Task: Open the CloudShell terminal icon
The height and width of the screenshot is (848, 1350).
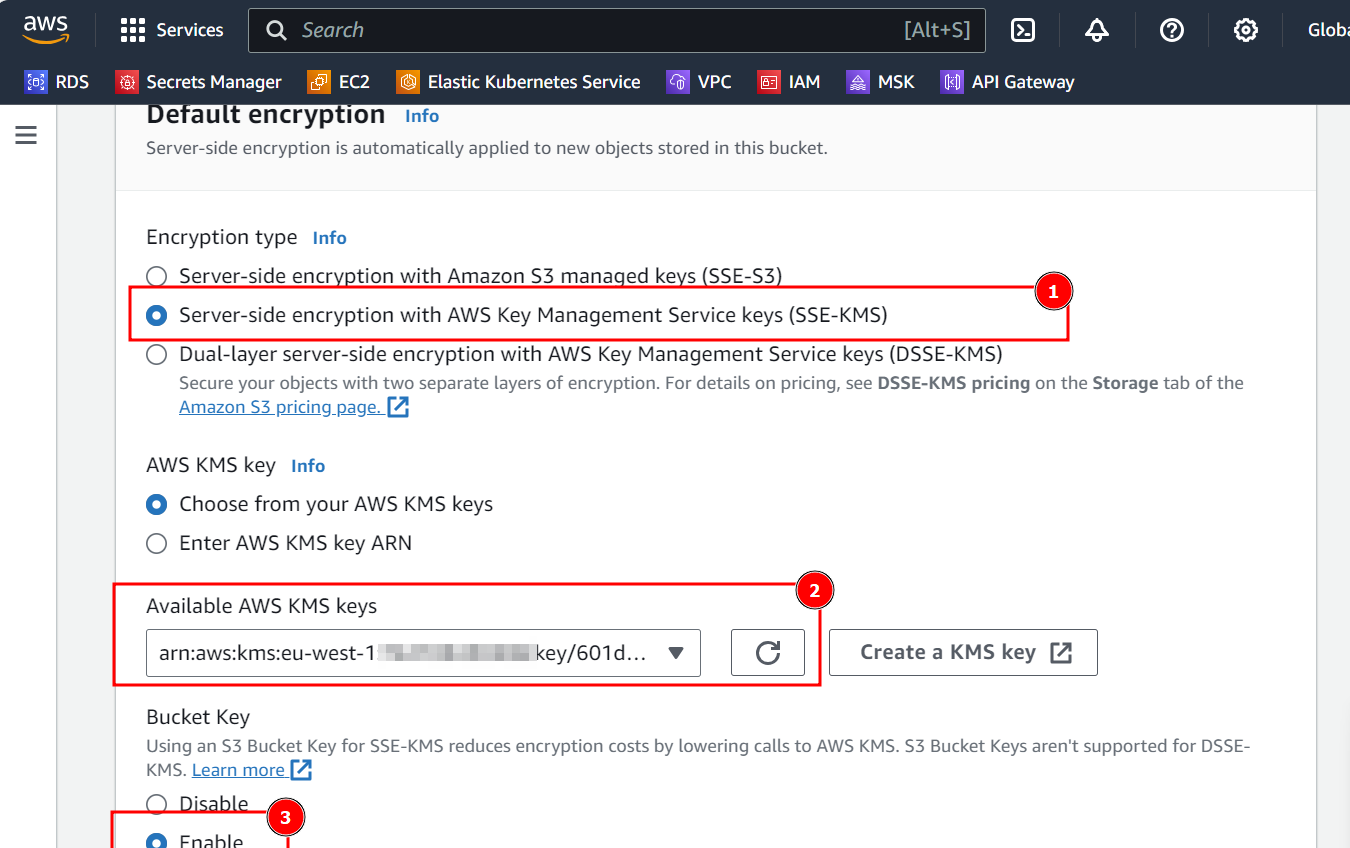Action: [x=1023, y=30]
